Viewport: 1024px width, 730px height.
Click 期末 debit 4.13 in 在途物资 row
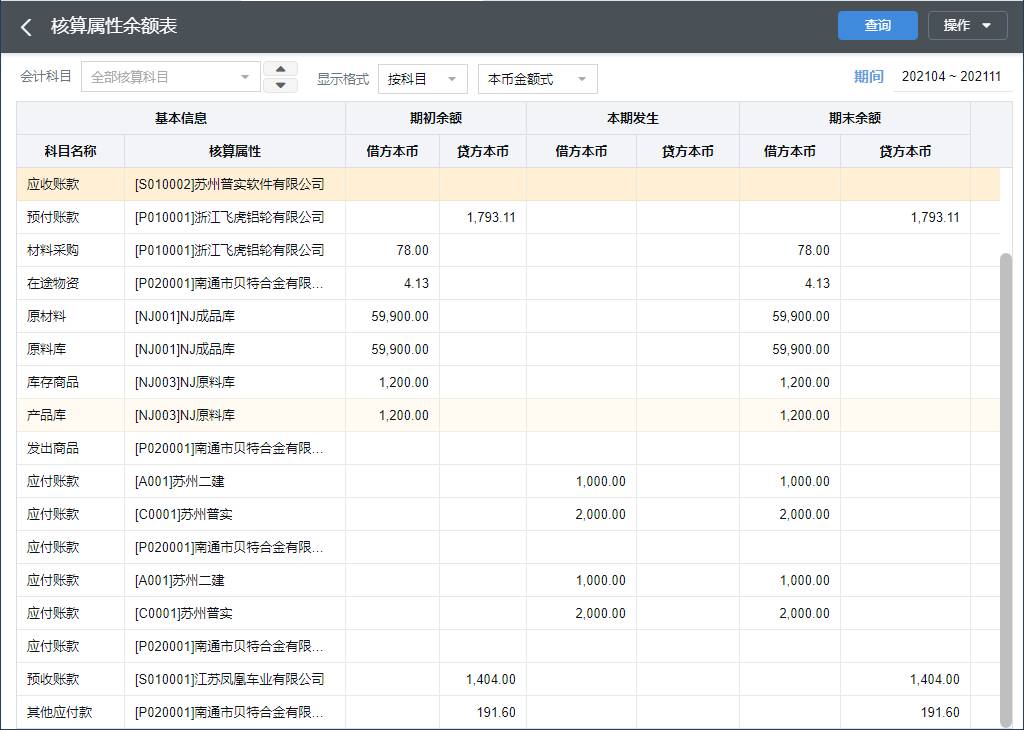pos(790,283)
